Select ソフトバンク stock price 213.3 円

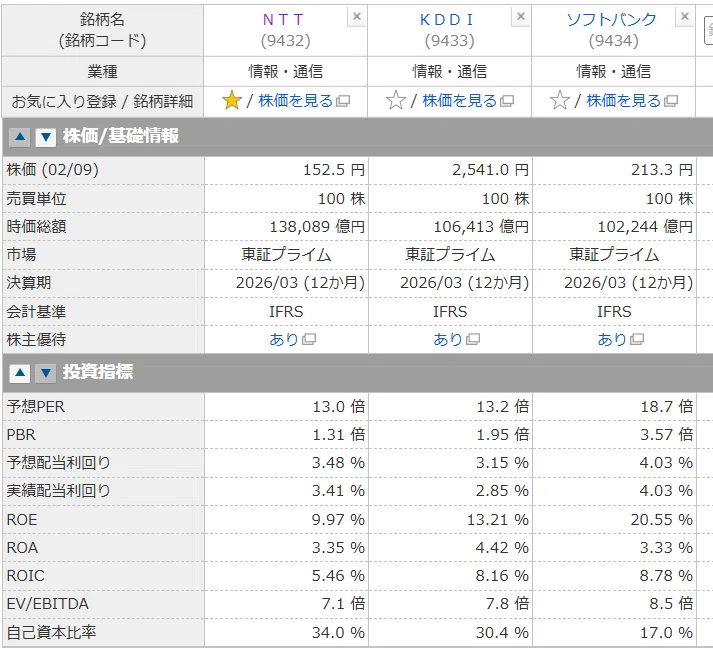click(x=662, y=170)
